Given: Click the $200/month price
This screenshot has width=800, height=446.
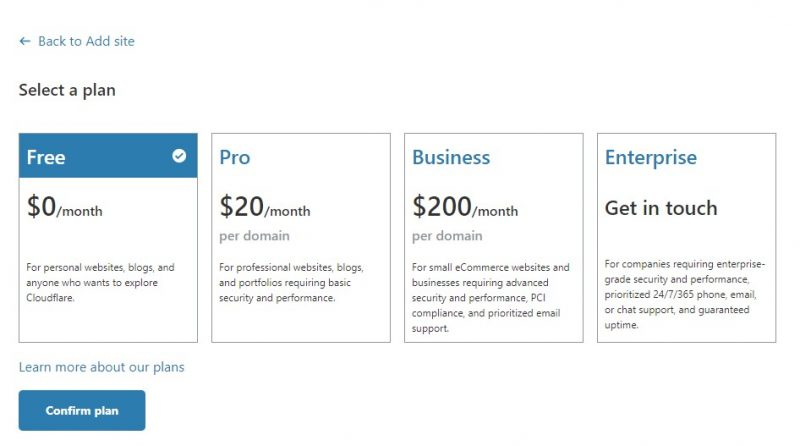Looking at the screenshot, I should 465,208.
